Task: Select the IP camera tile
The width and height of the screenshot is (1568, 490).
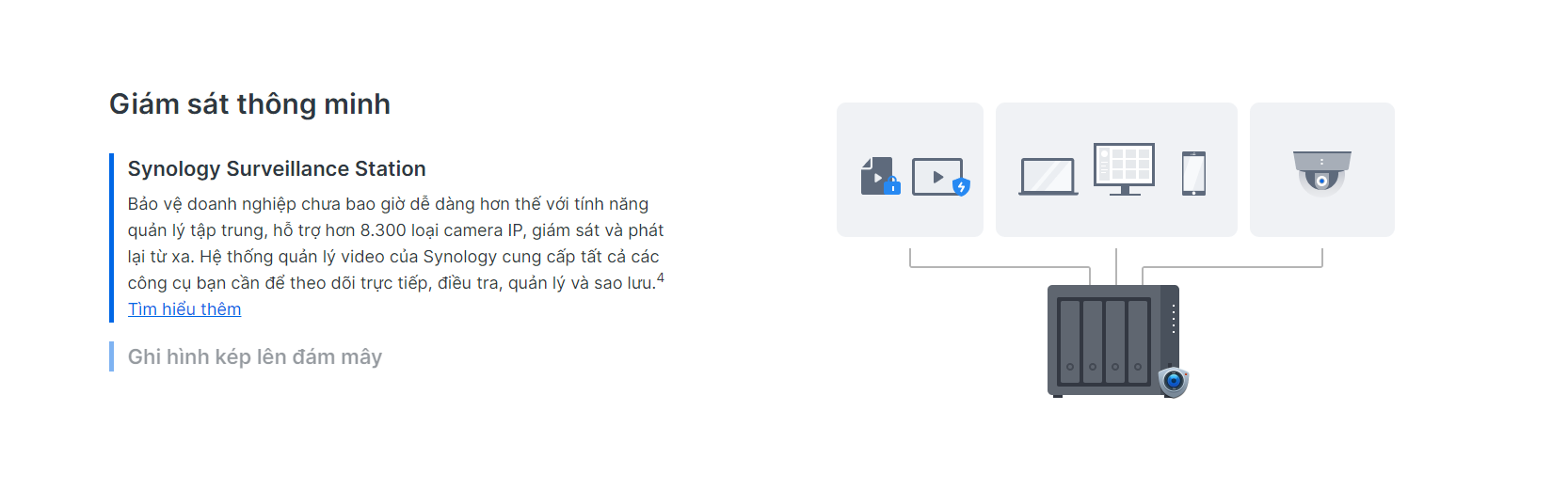Action: [x=1322, y=169]
